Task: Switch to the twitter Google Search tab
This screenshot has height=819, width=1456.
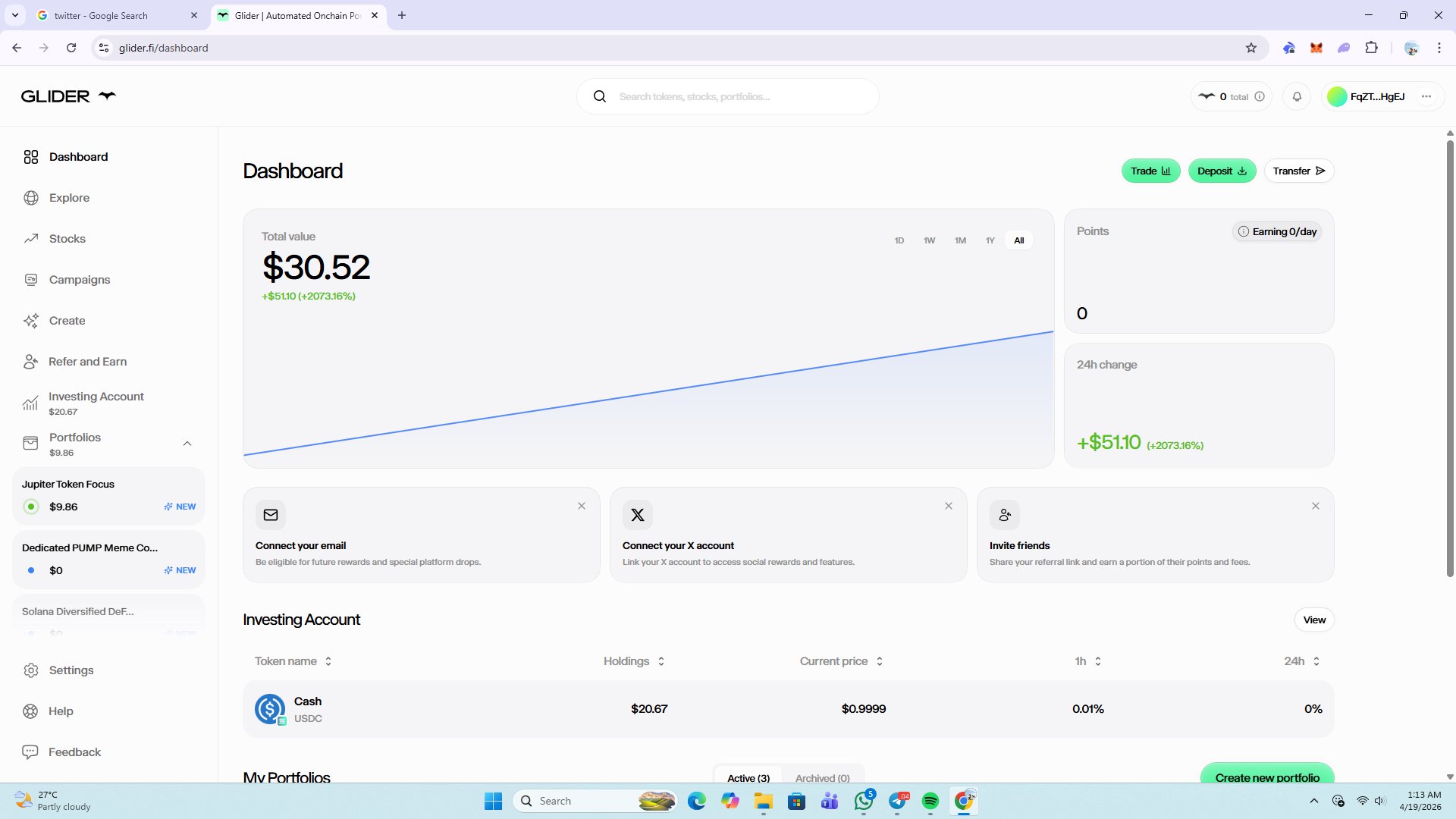Action: pyautogui.click(x=101, y=15)
